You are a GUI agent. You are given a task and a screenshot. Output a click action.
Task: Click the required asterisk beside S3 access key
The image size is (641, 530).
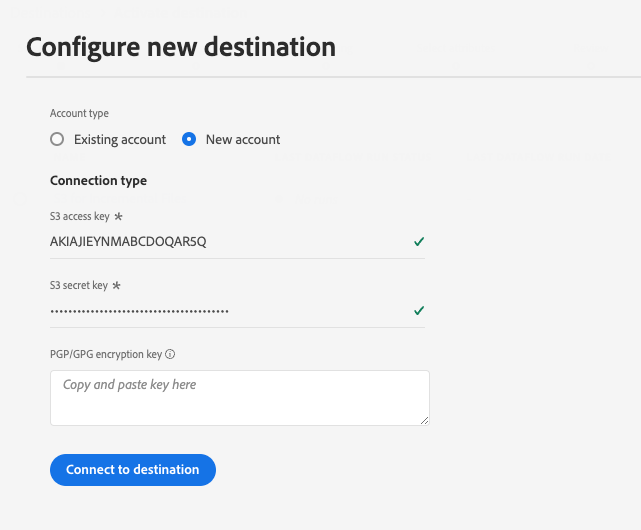(119, 216)
